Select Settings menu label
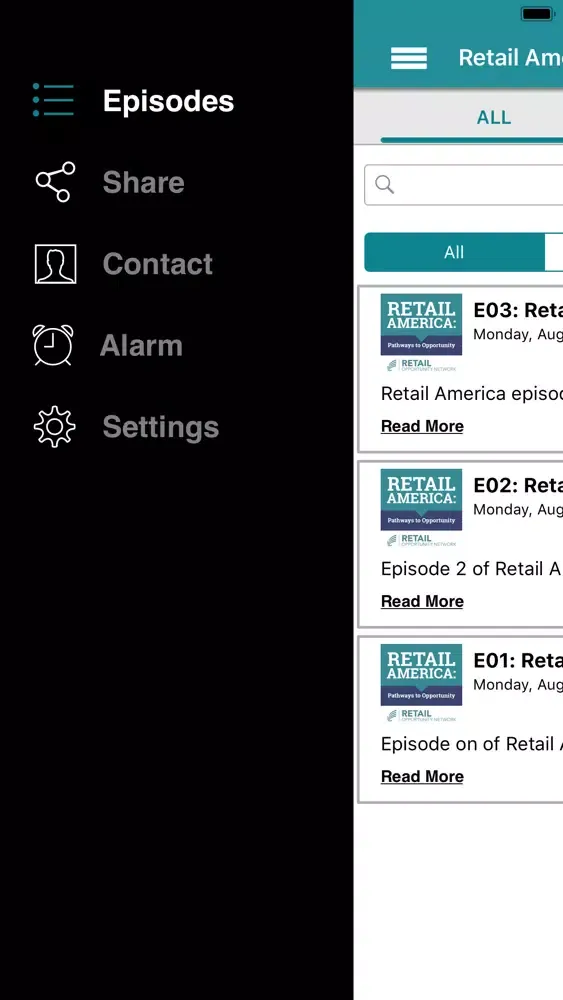Viewport: 563px width, 1000px height. pyautogui.click(x=161, y=427)
